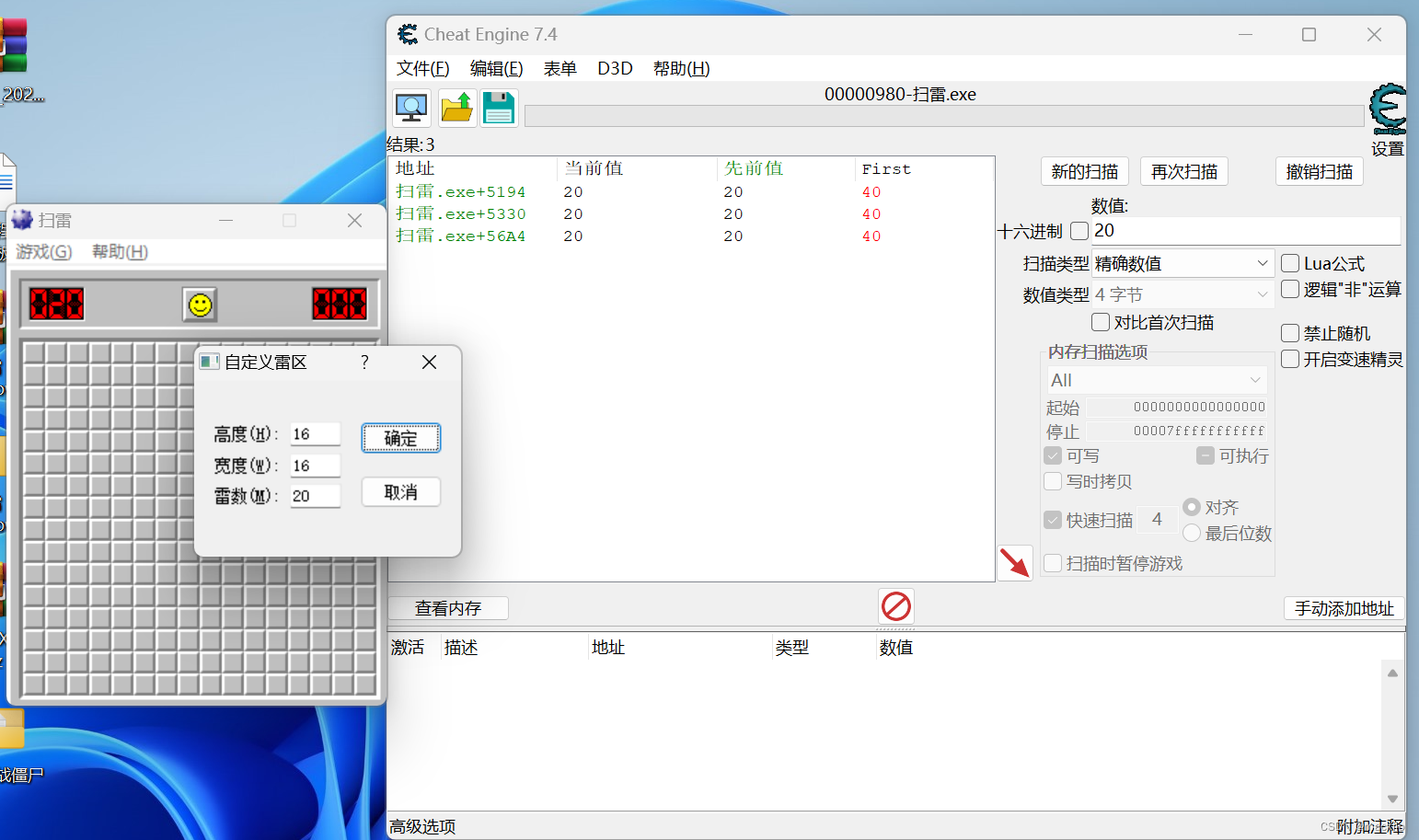Open the 文件(F) menu in Cheat Engine
Screen dimensions: 1419x840
pos(422,68)
